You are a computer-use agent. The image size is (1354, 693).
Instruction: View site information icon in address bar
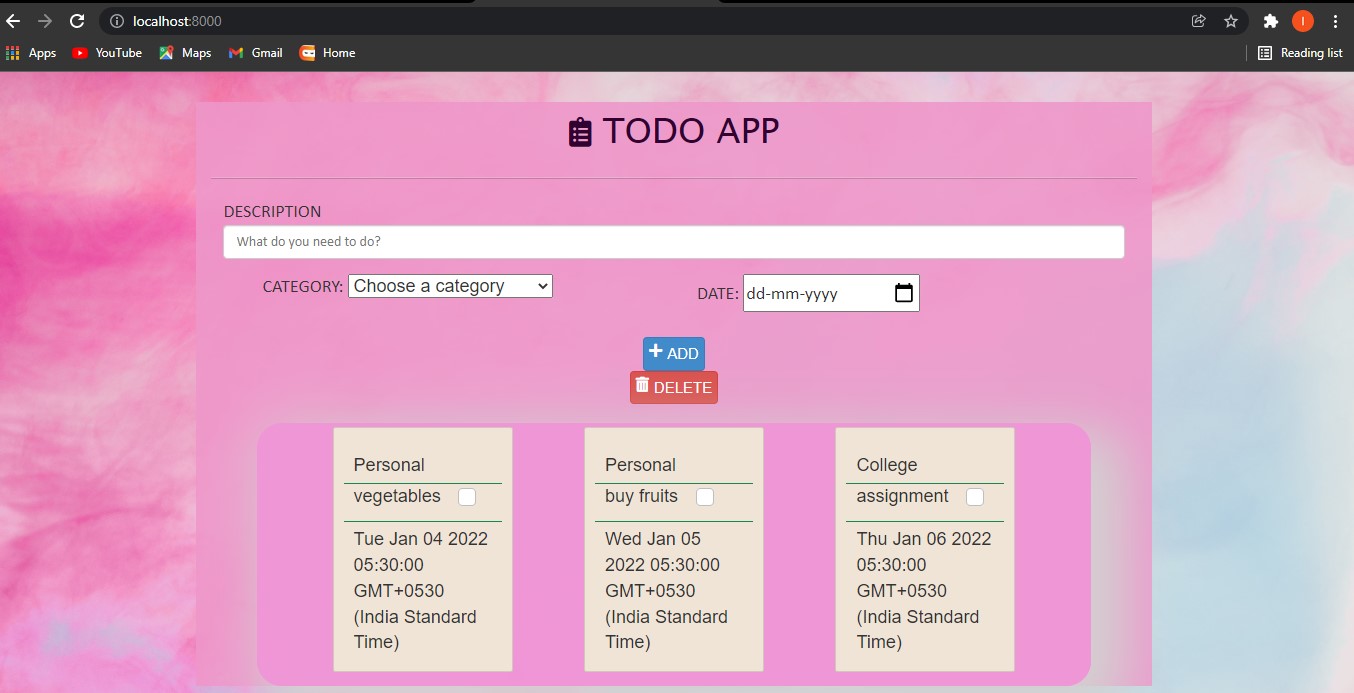click(116, 21)
